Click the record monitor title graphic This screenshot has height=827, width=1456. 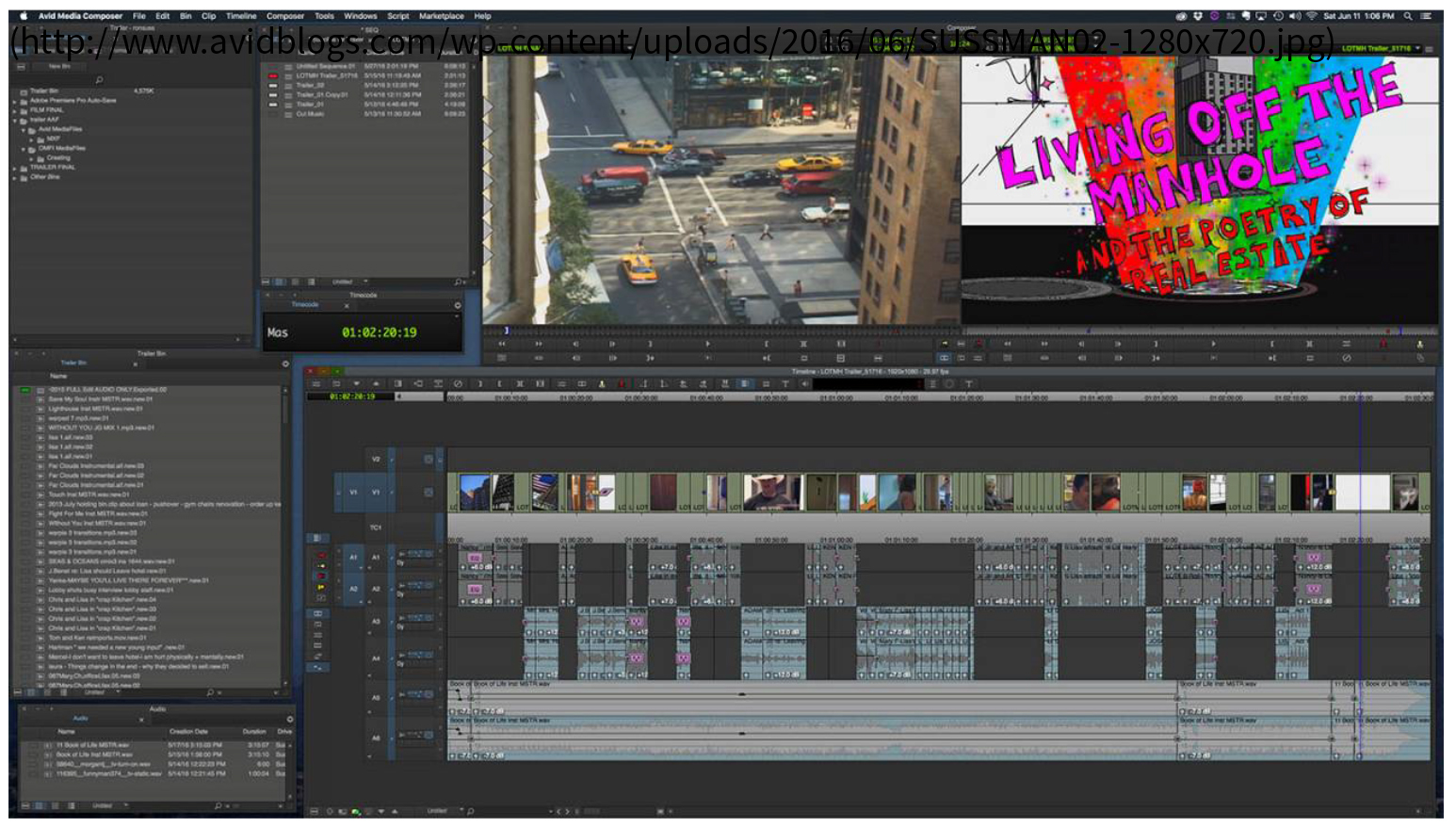1200,188
